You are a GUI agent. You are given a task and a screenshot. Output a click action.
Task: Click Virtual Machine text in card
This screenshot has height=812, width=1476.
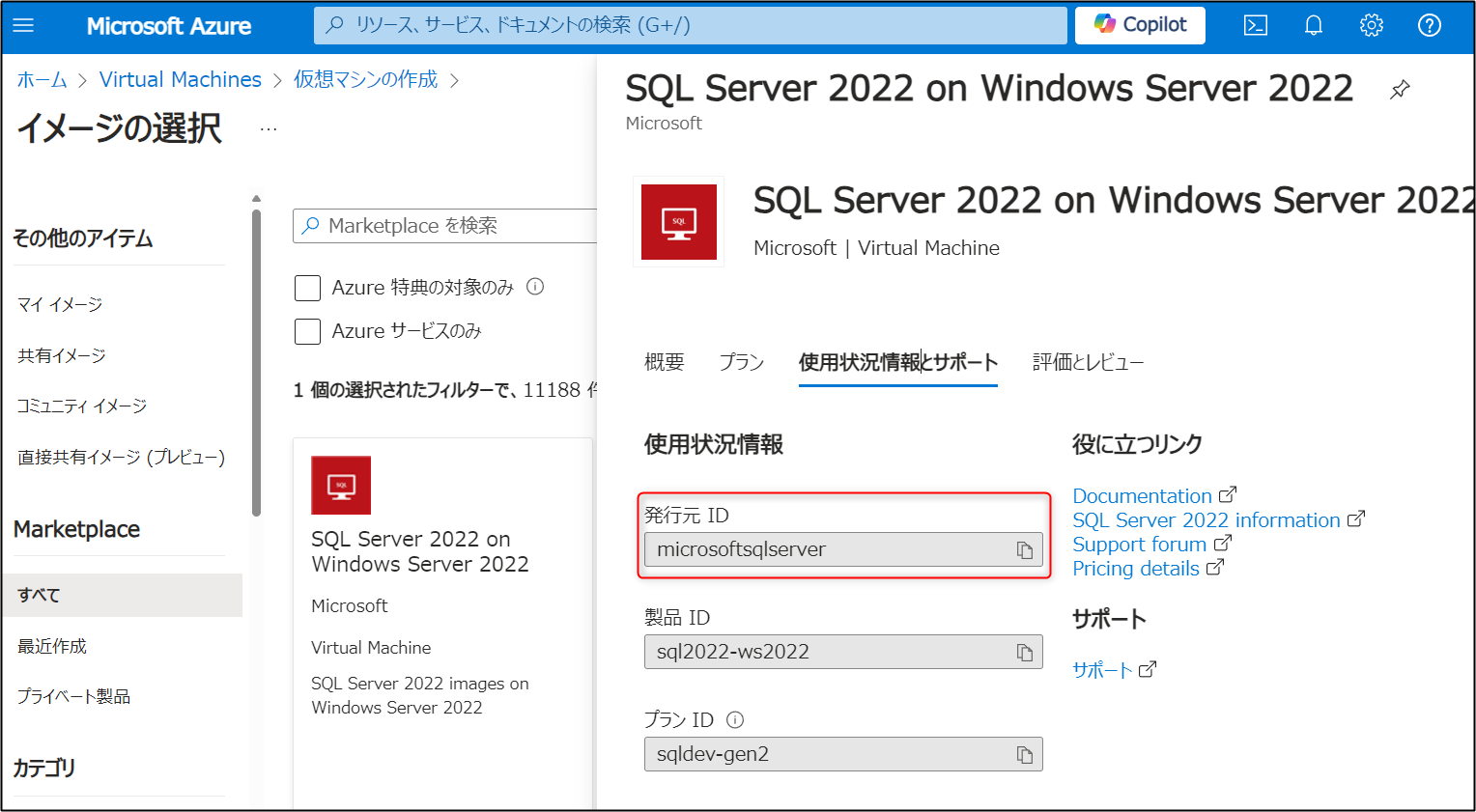(x=371, y=648)
